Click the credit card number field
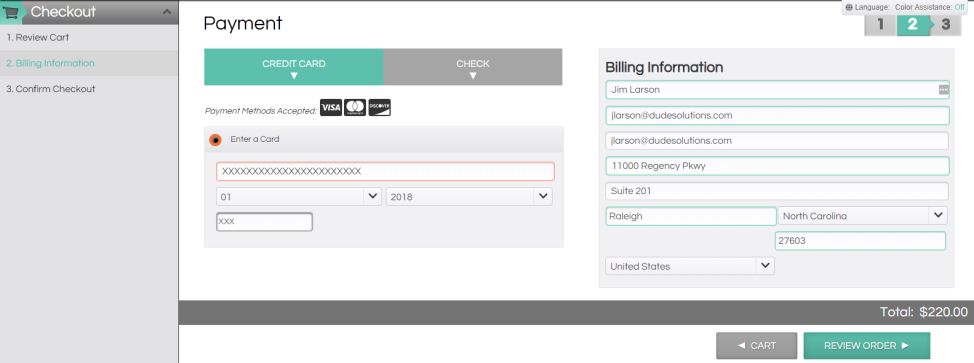Screen dimensions: 974x363 pos(385,172)
